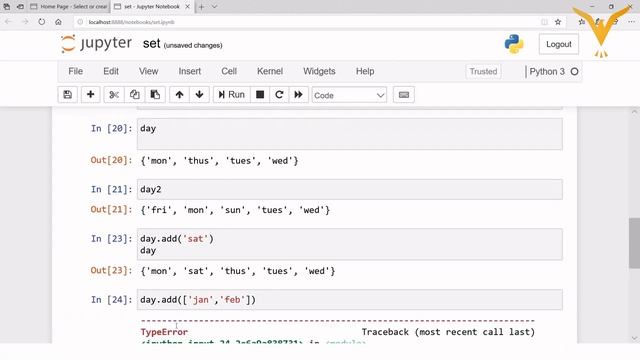
Task: Open the Help menu
Action: point(365,71)
